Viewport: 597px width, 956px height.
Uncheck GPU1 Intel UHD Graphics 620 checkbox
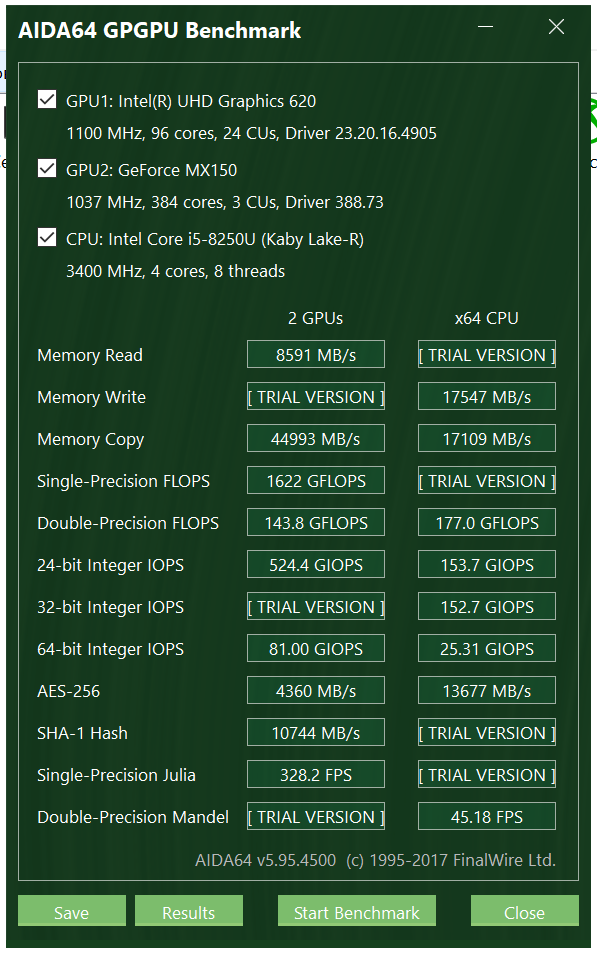coord(47,99)
